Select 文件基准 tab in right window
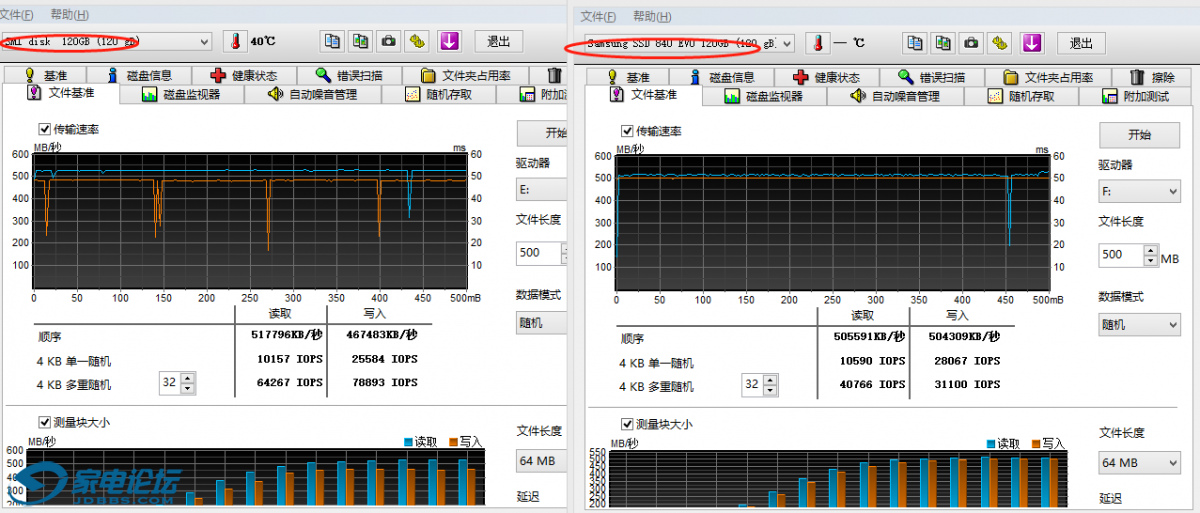 click(x=643, y=95)
